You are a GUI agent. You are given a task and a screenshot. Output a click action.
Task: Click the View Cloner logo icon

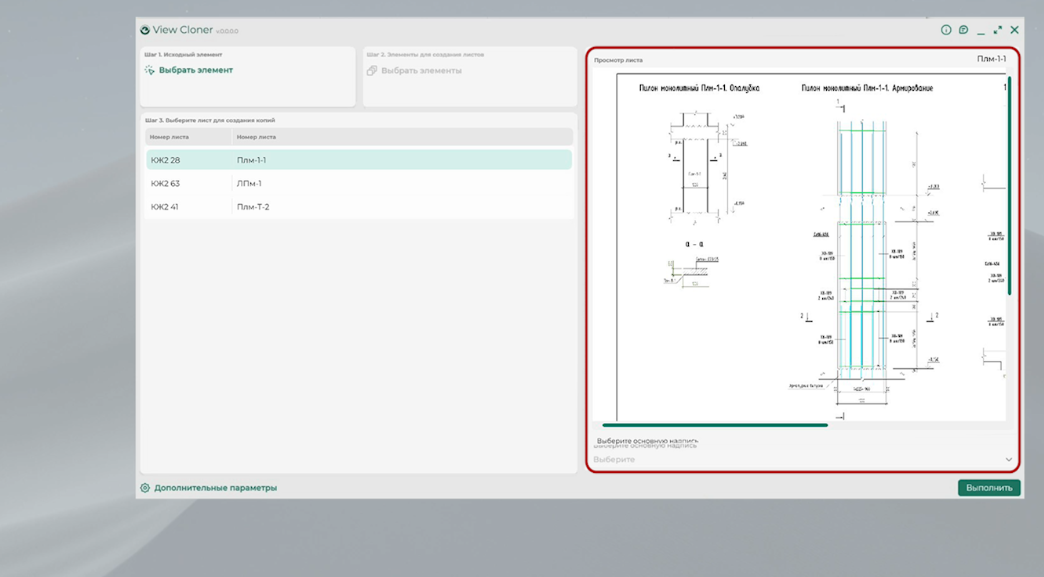point(146,30)
